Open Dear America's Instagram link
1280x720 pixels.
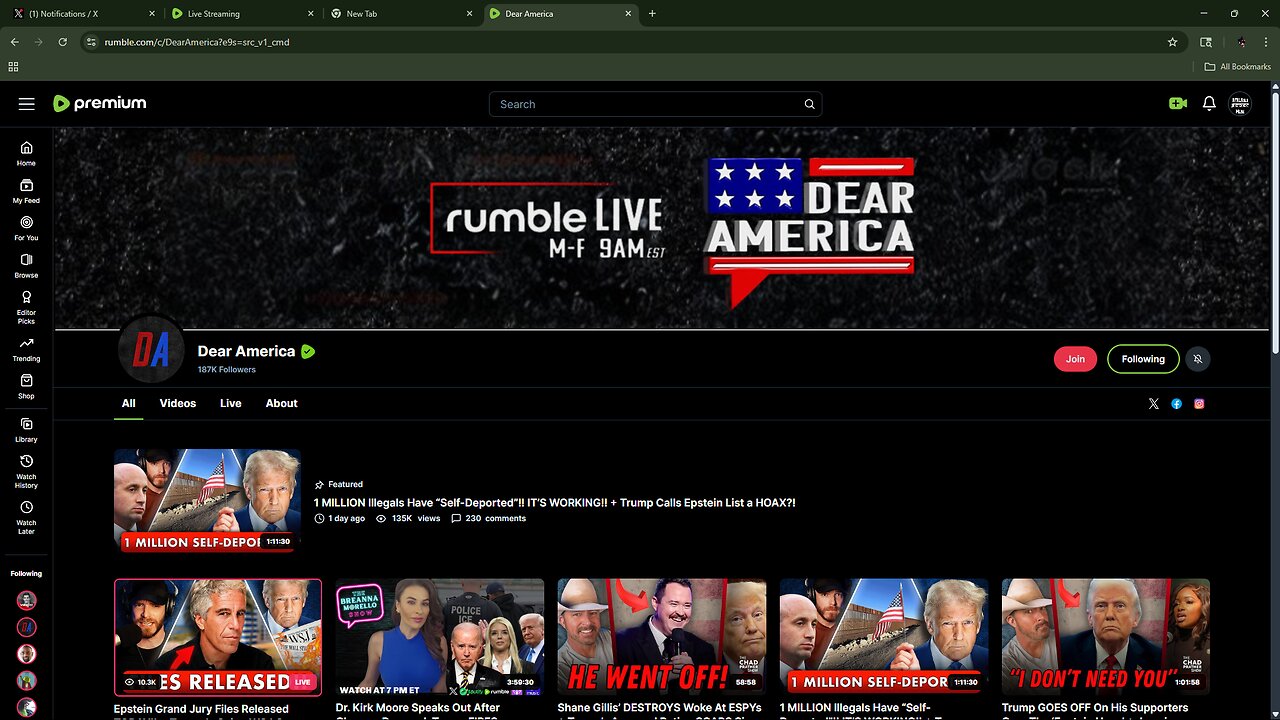click(1199, 404)
